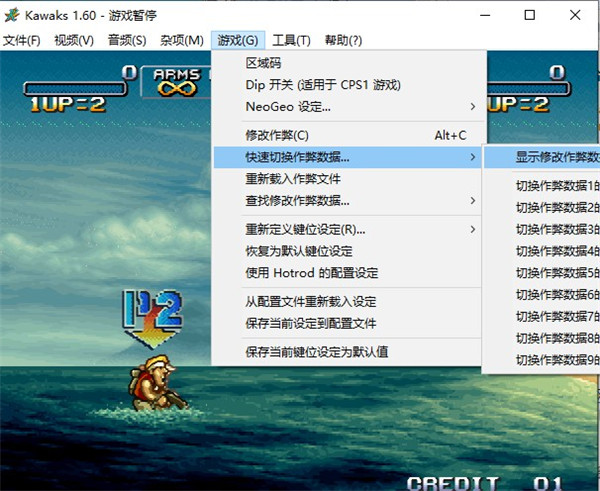Click 从配置文件重新载入设定
Viewport: 600px width, 491px height.
pos(347,302)
